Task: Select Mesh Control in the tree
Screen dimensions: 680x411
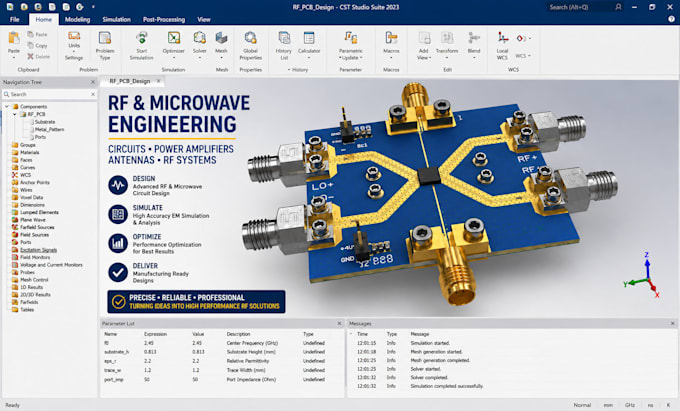Action: [34, 280]
